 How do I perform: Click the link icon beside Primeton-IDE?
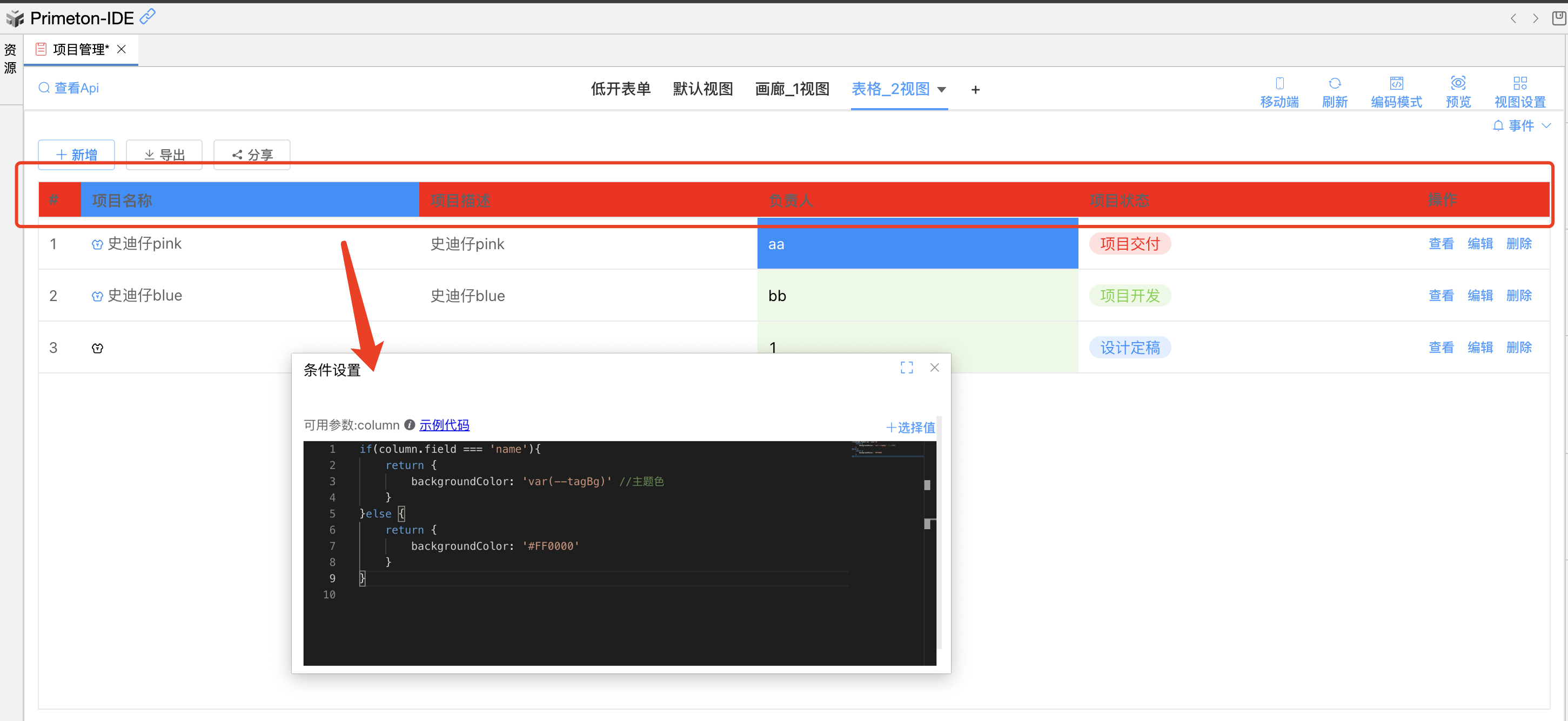point(148,16)
